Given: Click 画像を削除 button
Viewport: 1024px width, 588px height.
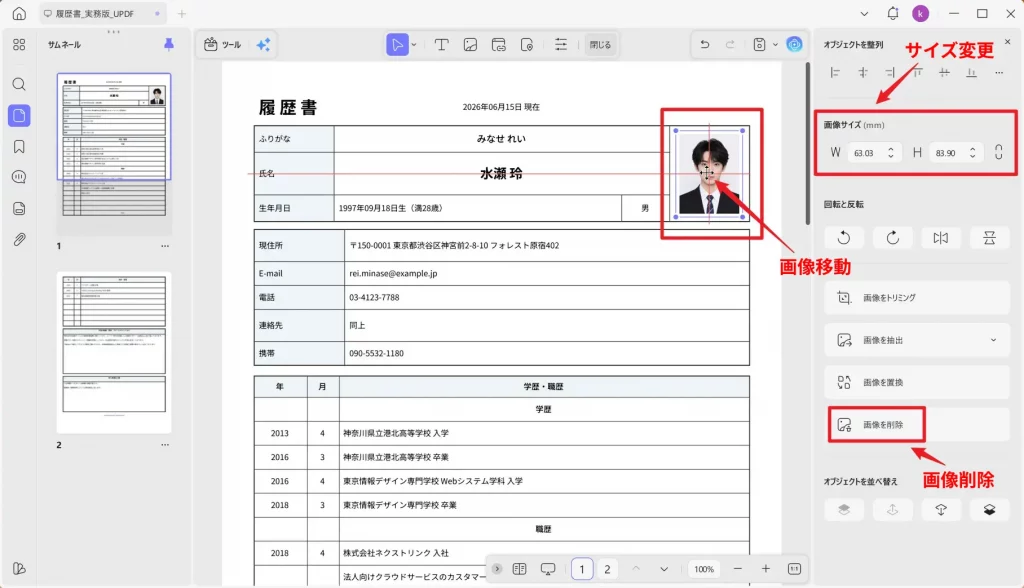Looking at the screenshot, I should (x=917, y=425).
